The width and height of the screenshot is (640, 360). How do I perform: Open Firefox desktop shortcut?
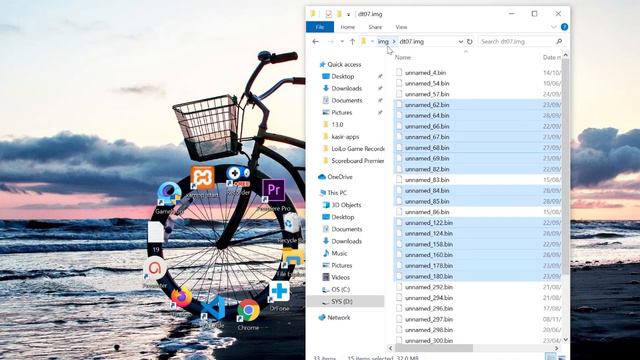click(x=181, y=301)
